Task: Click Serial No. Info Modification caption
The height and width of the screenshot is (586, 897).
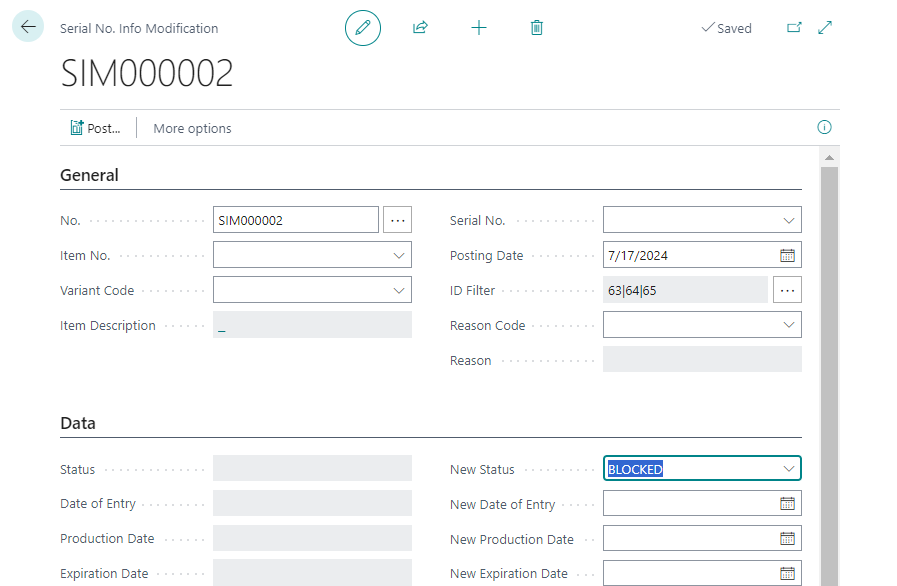Action: click(139, 28)
